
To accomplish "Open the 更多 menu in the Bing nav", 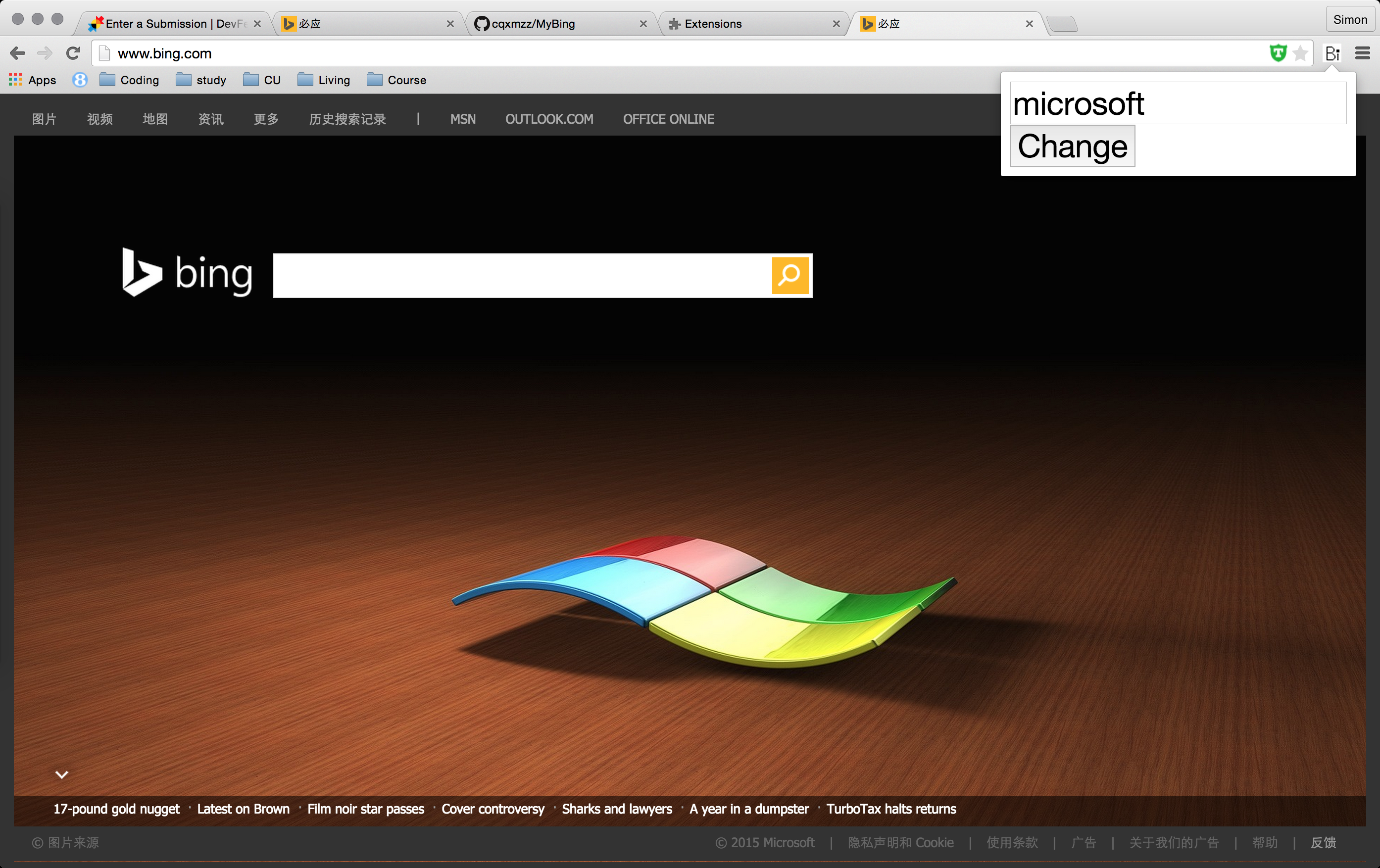I will pyautogui.click(x=266, y=119).
